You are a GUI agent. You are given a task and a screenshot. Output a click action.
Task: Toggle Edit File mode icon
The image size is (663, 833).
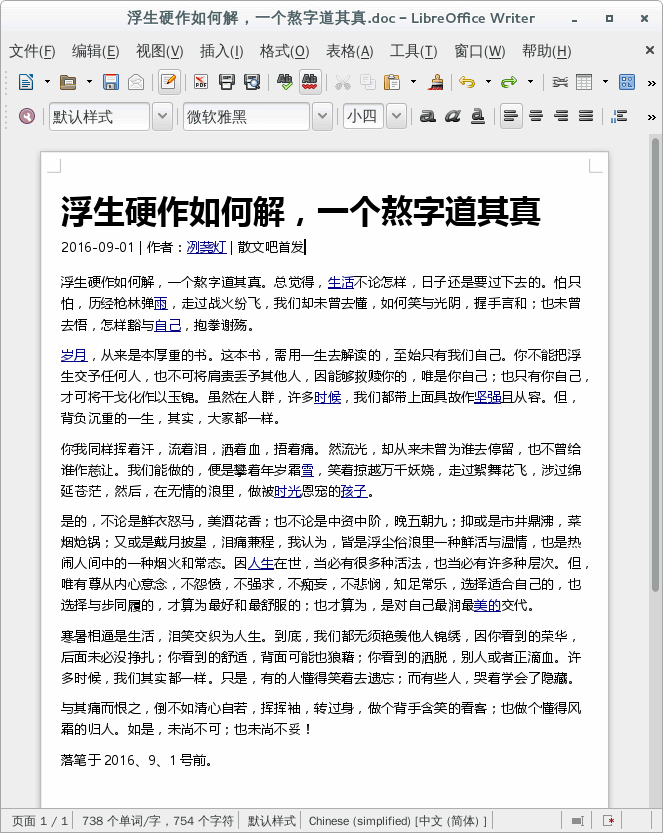tap(169, 82)
